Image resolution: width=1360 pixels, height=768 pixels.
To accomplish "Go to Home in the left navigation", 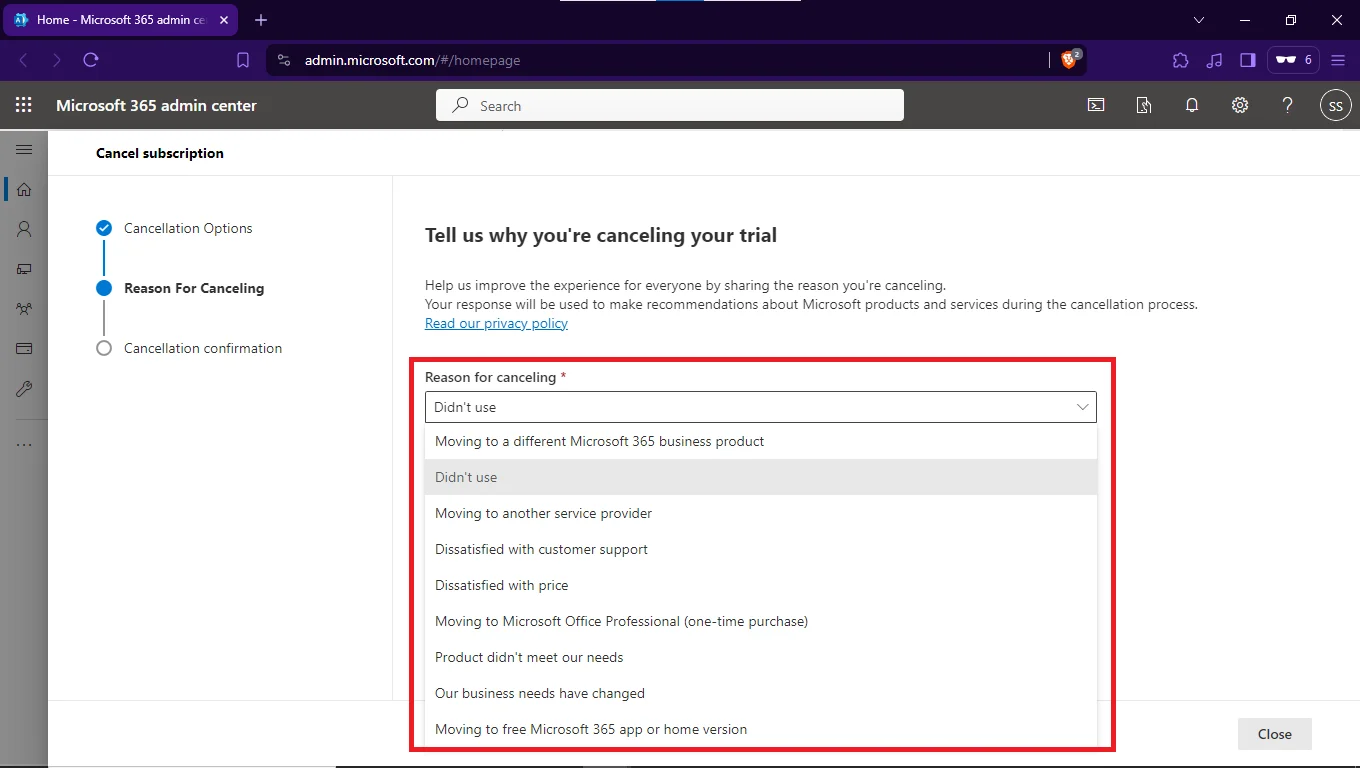I will click(x=24, y=189).
